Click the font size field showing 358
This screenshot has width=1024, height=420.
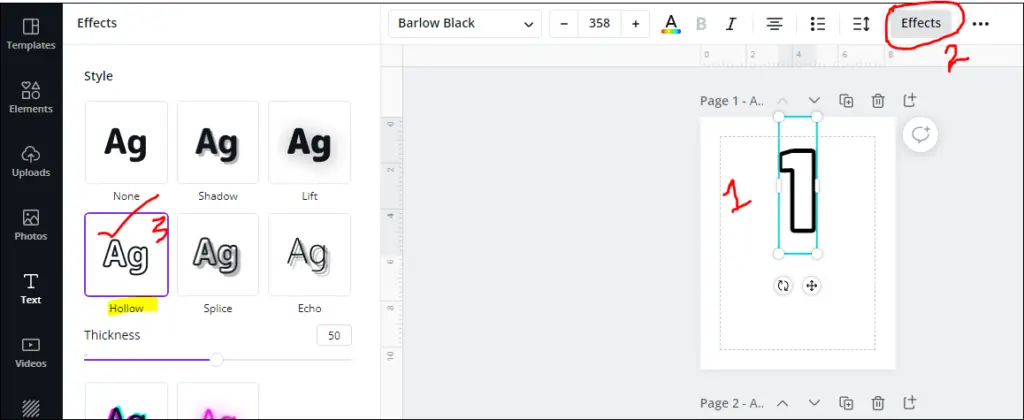coord(600,24)
